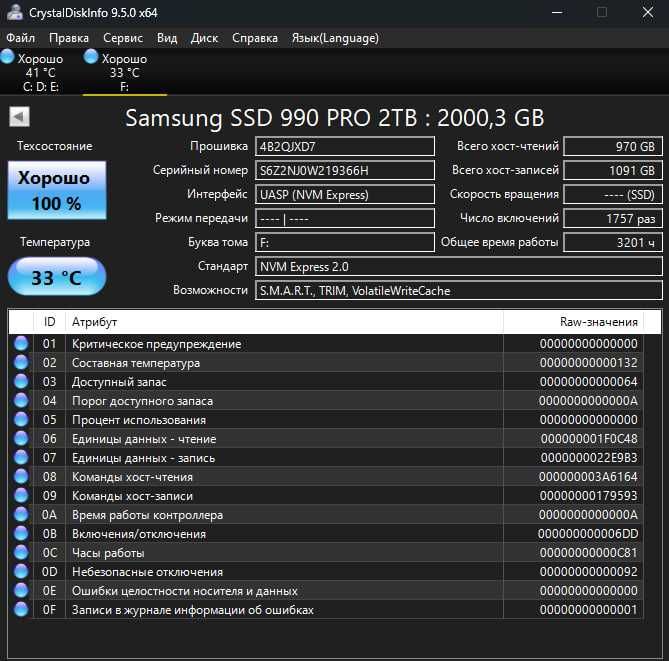Click status orb of attribute 0B

tap(21, 533)
